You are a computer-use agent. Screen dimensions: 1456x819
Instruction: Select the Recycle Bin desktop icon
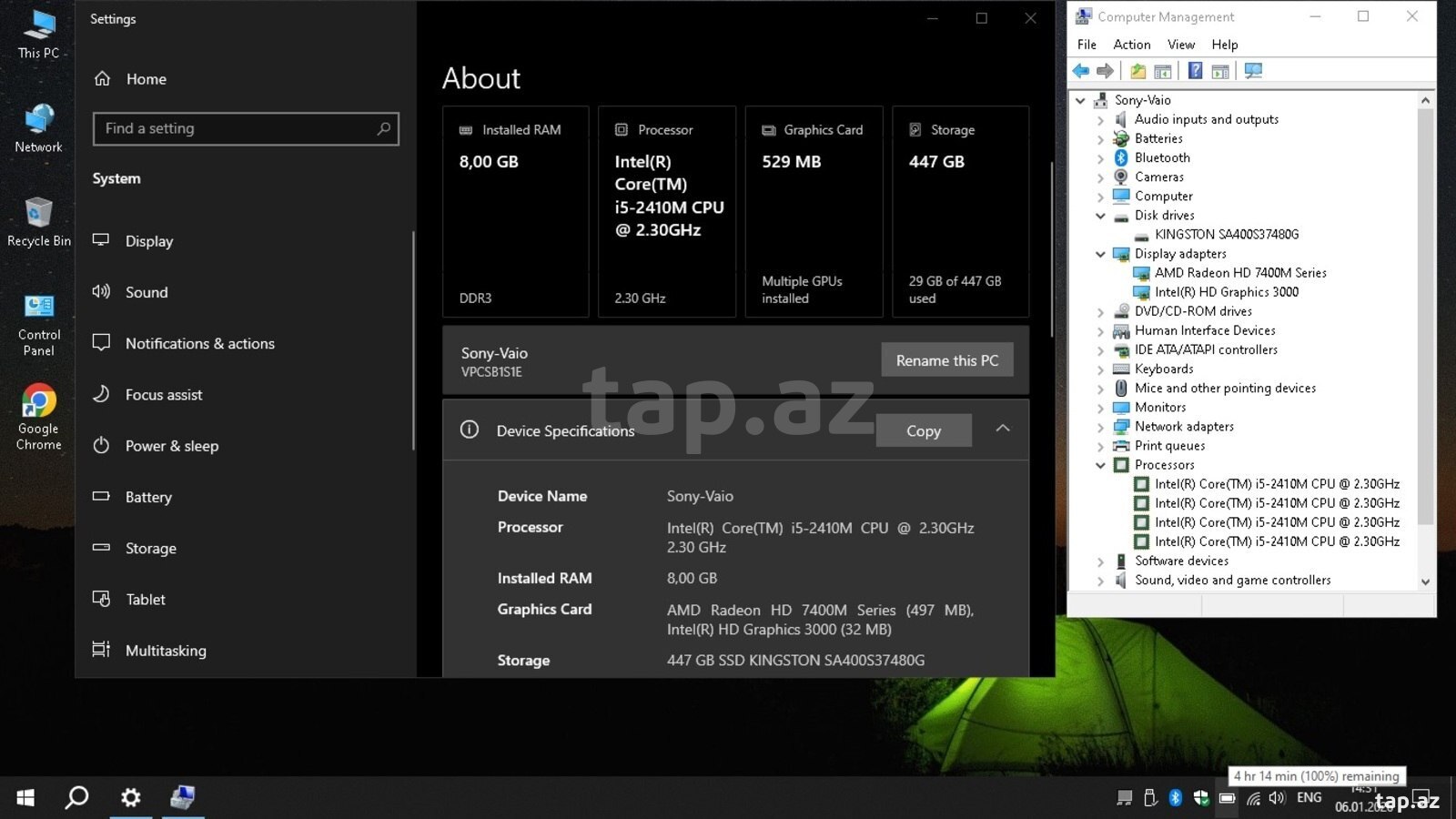(38, 222)
